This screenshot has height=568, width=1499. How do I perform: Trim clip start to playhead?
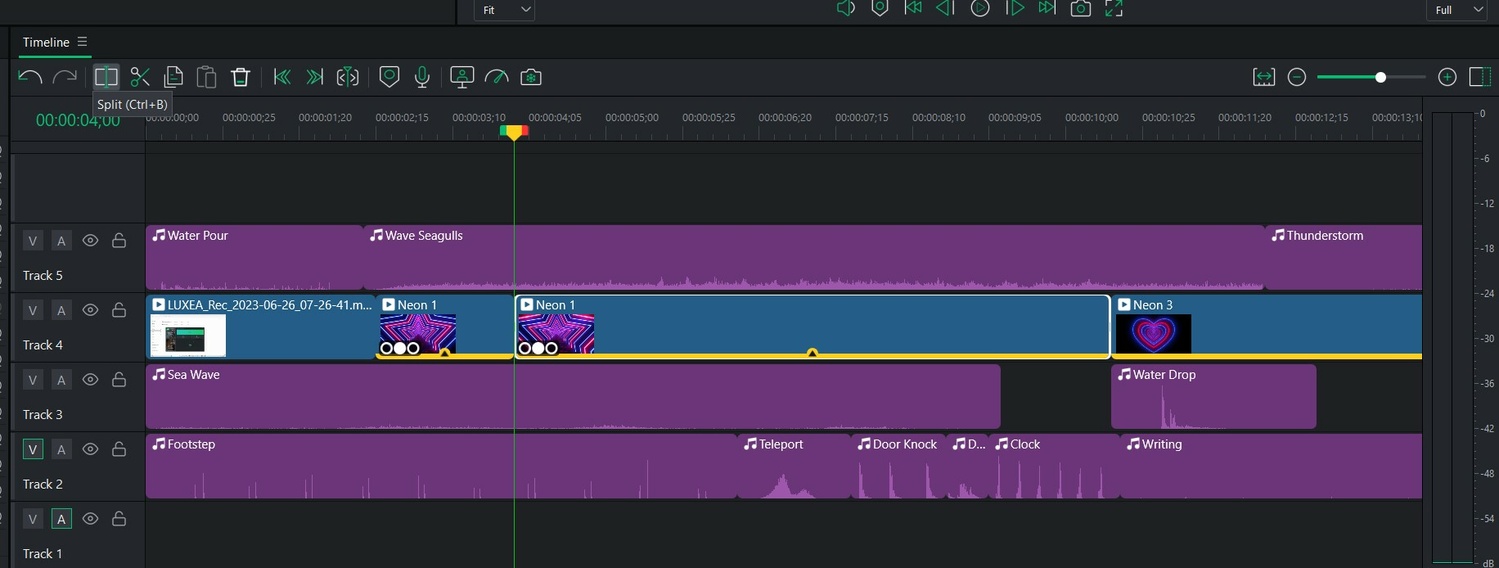point(282,77)
